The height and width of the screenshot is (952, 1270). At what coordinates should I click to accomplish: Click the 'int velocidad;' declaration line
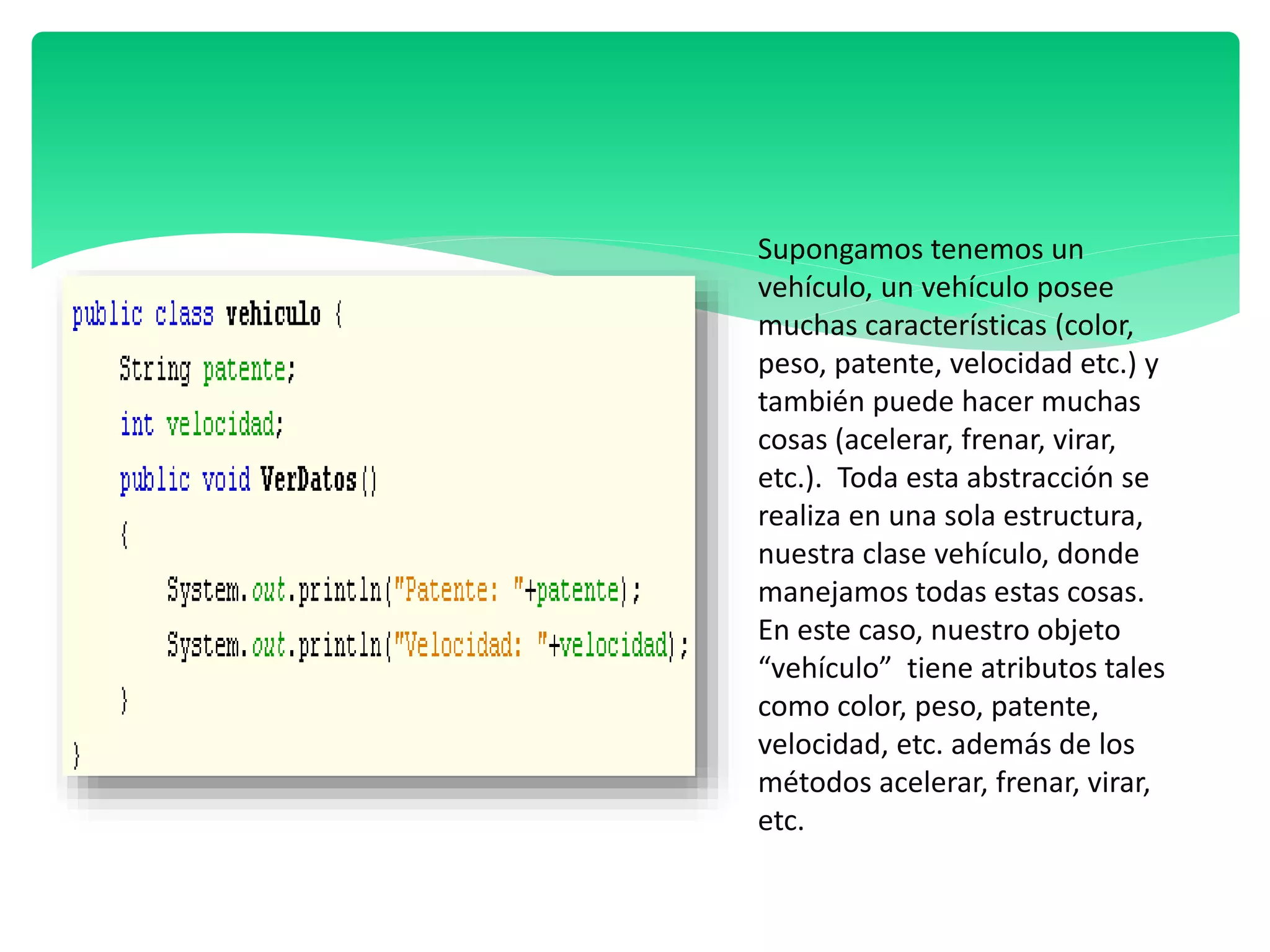pyautogui.click(x=202, y=425)
